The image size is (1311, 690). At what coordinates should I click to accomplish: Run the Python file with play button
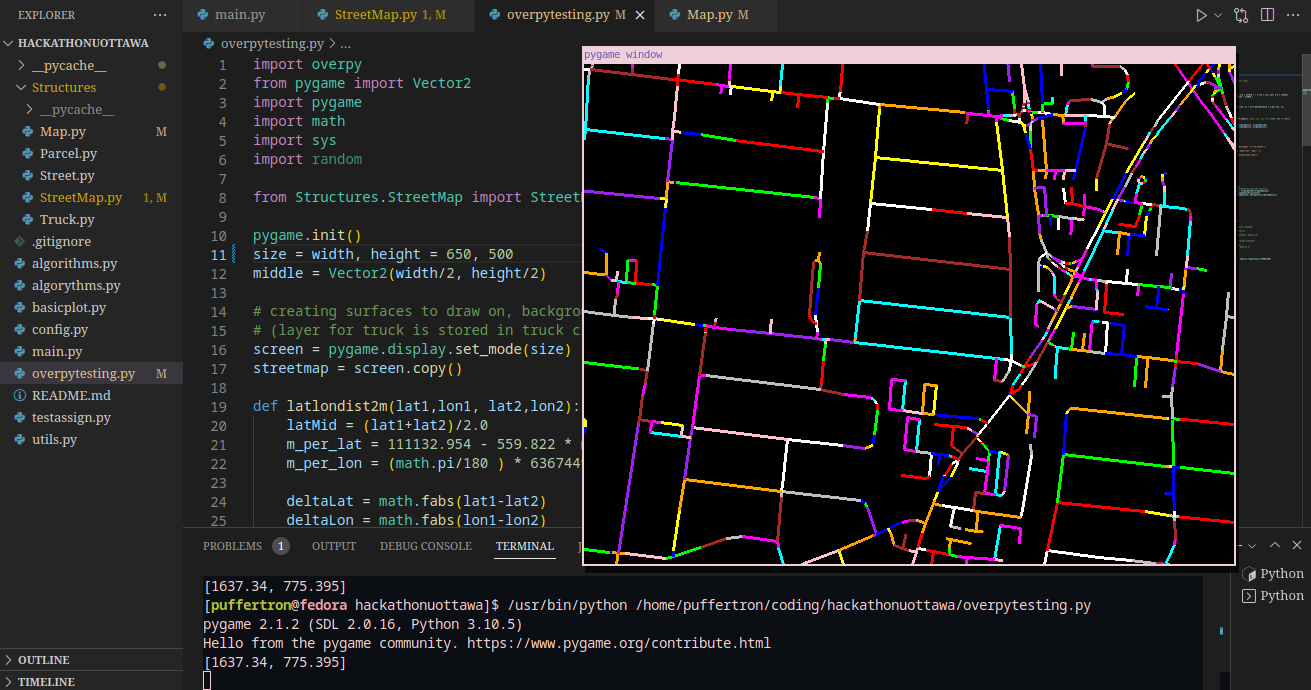[x=1201, y=15]
